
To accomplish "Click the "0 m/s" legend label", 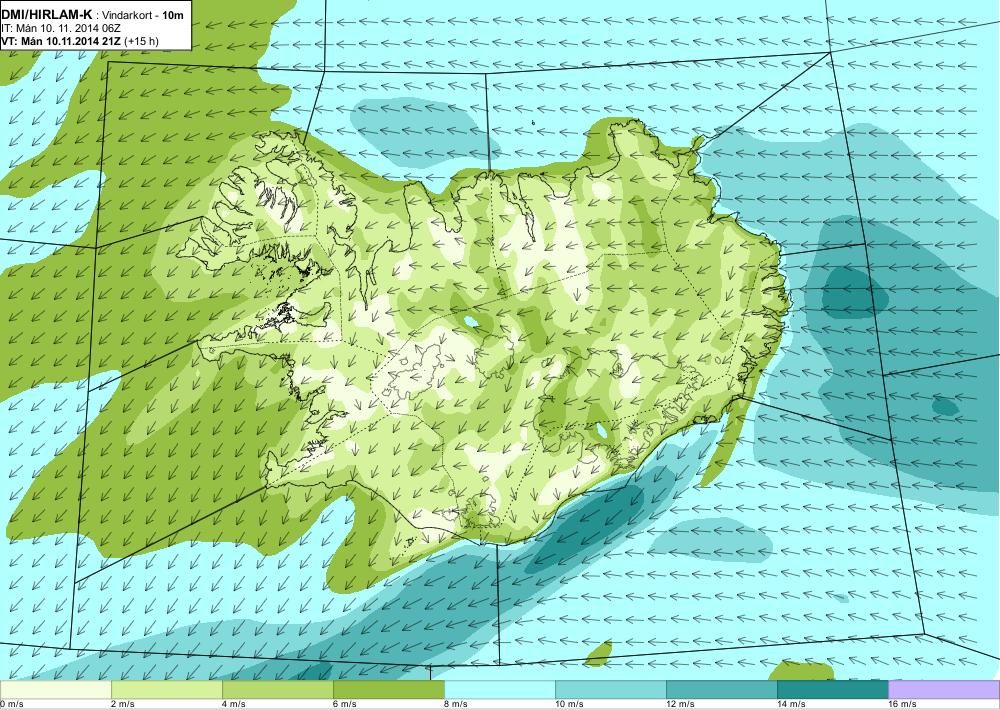I will (x=11, y=704).
